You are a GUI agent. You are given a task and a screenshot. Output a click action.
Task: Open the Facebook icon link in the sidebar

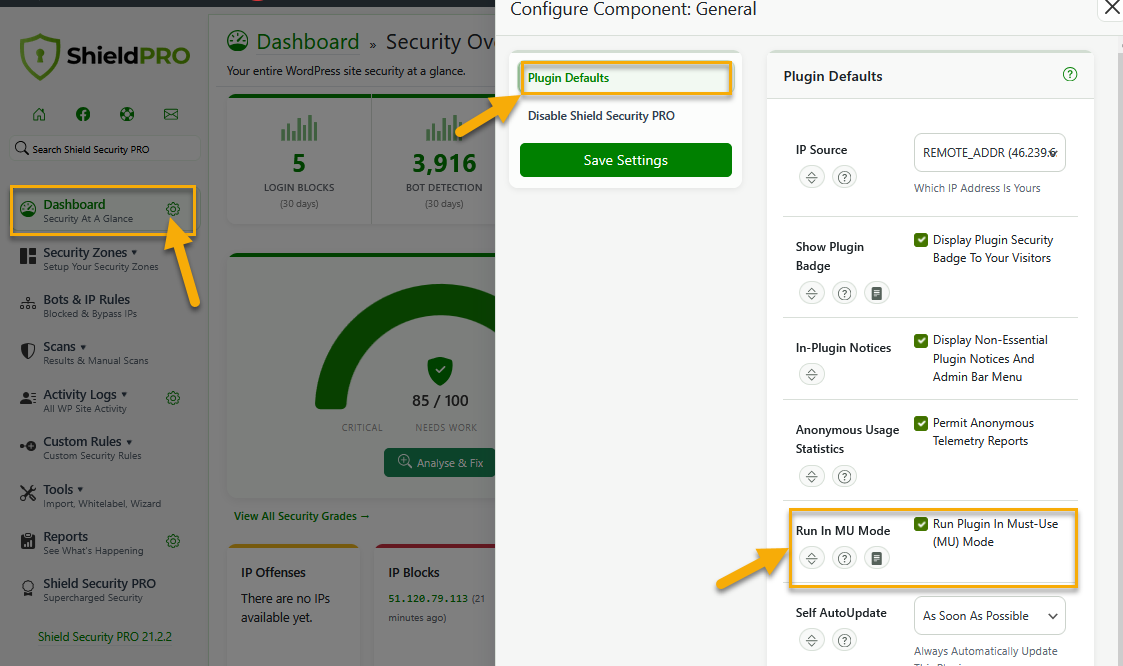click(x=83, y=114)
